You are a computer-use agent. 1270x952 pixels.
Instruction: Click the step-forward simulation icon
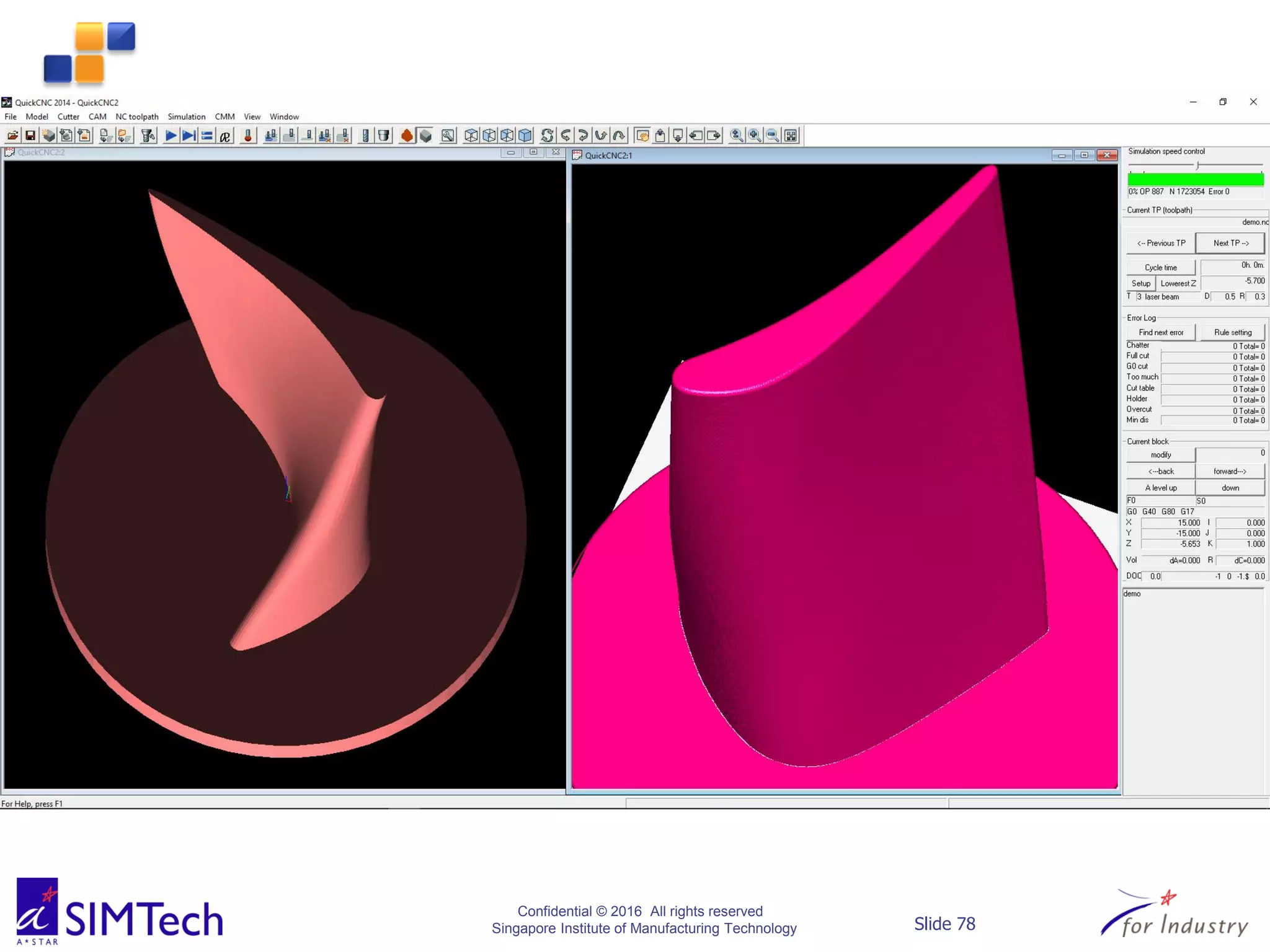189,135
